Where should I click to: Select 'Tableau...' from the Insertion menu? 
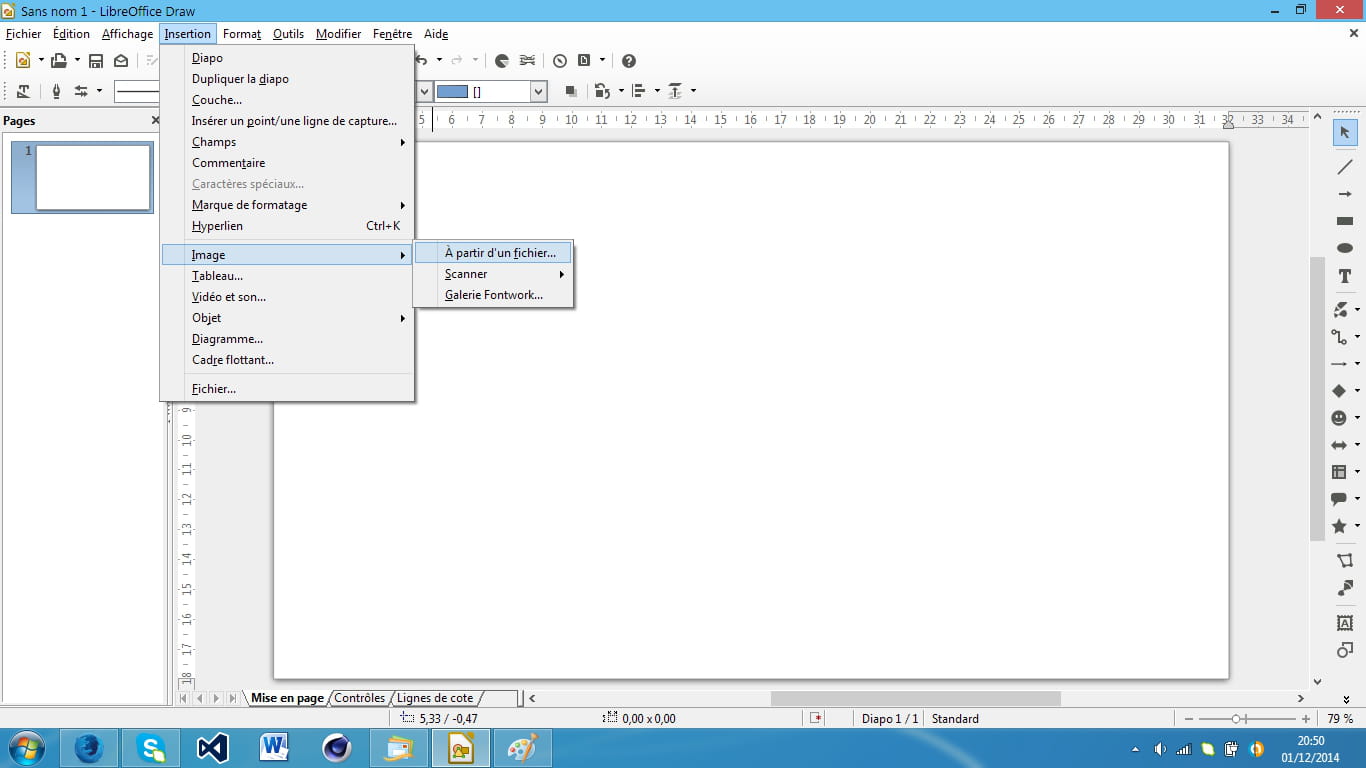pyautogui.click(x=287, y=276)
